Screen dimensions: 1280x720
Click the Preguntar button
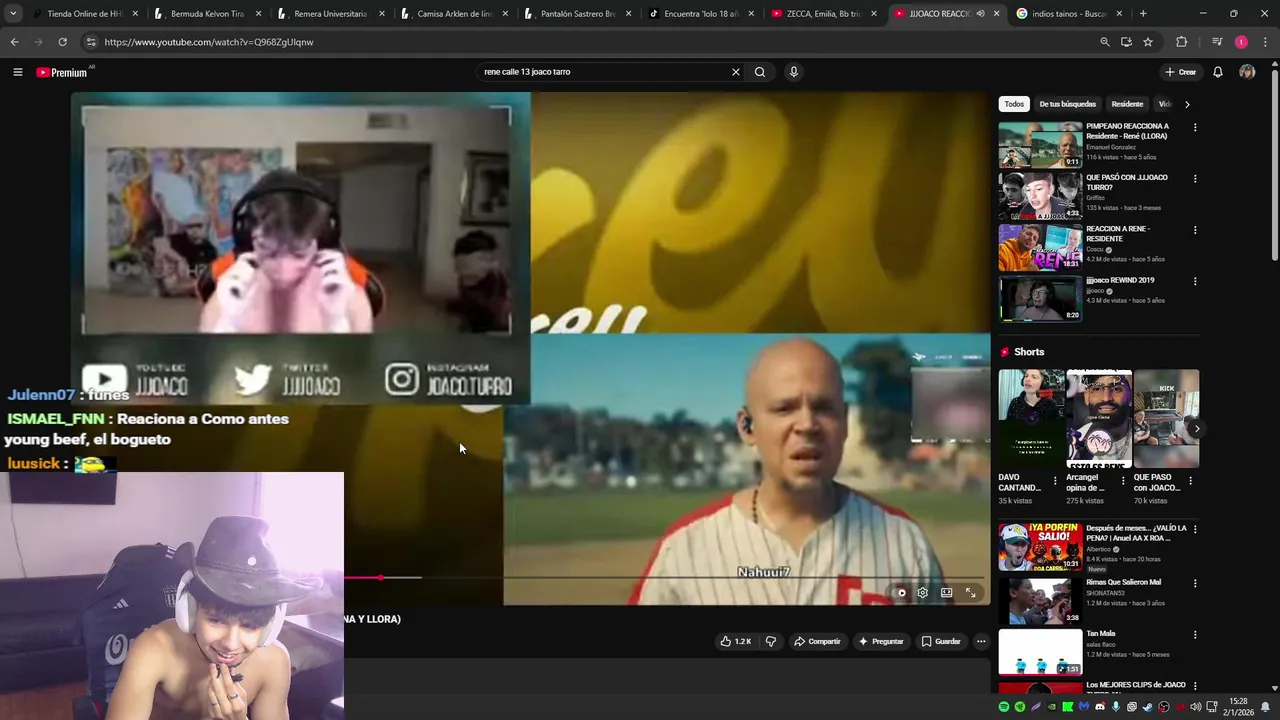881,641
